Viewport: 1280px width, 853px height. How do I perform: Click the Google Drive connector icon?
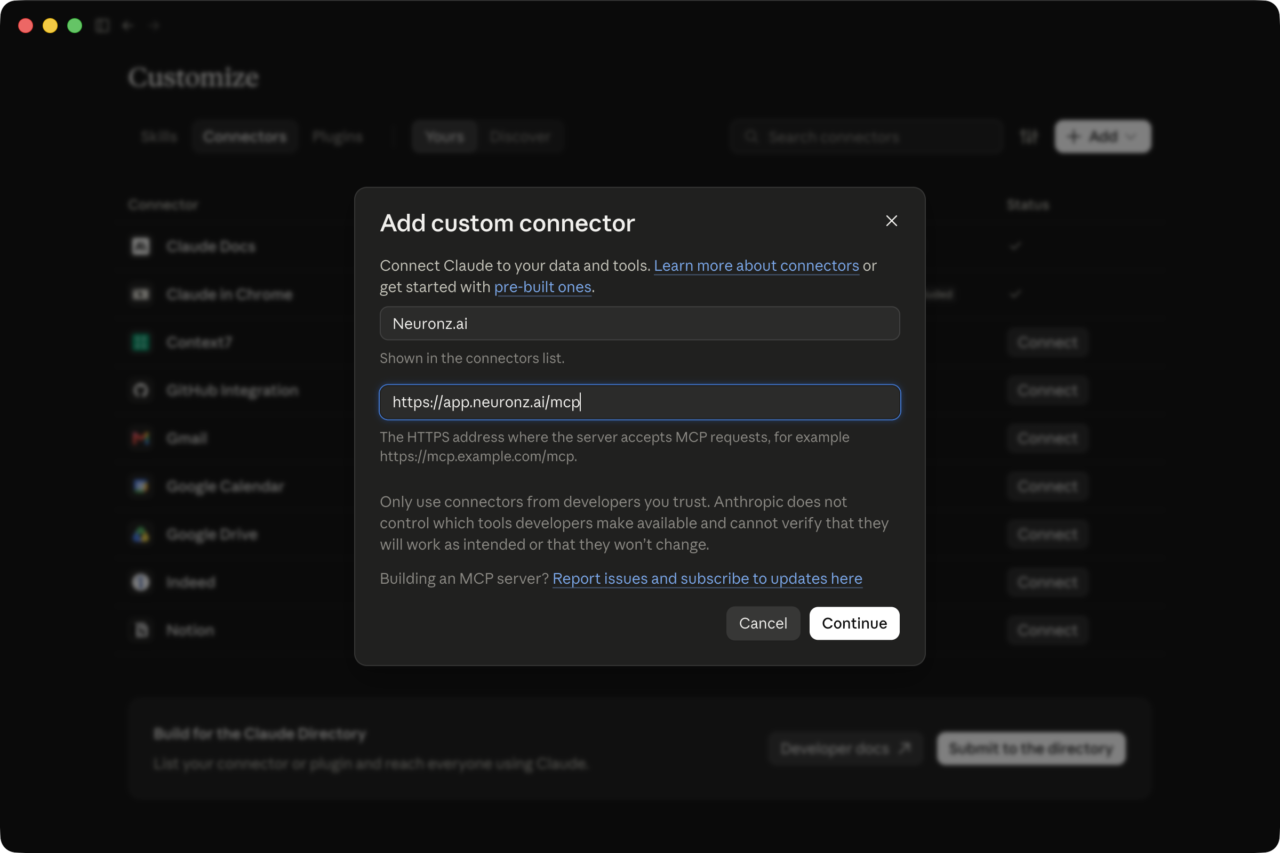[141, 534]
